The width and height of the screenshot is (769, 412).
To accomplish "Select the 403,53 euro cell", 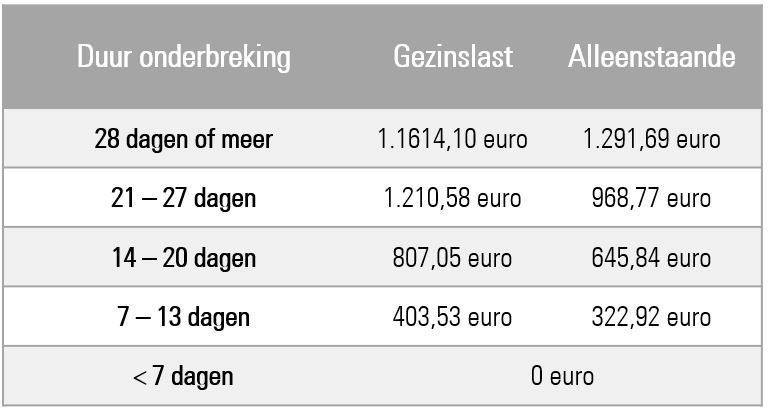I will (x=452, y=318).
